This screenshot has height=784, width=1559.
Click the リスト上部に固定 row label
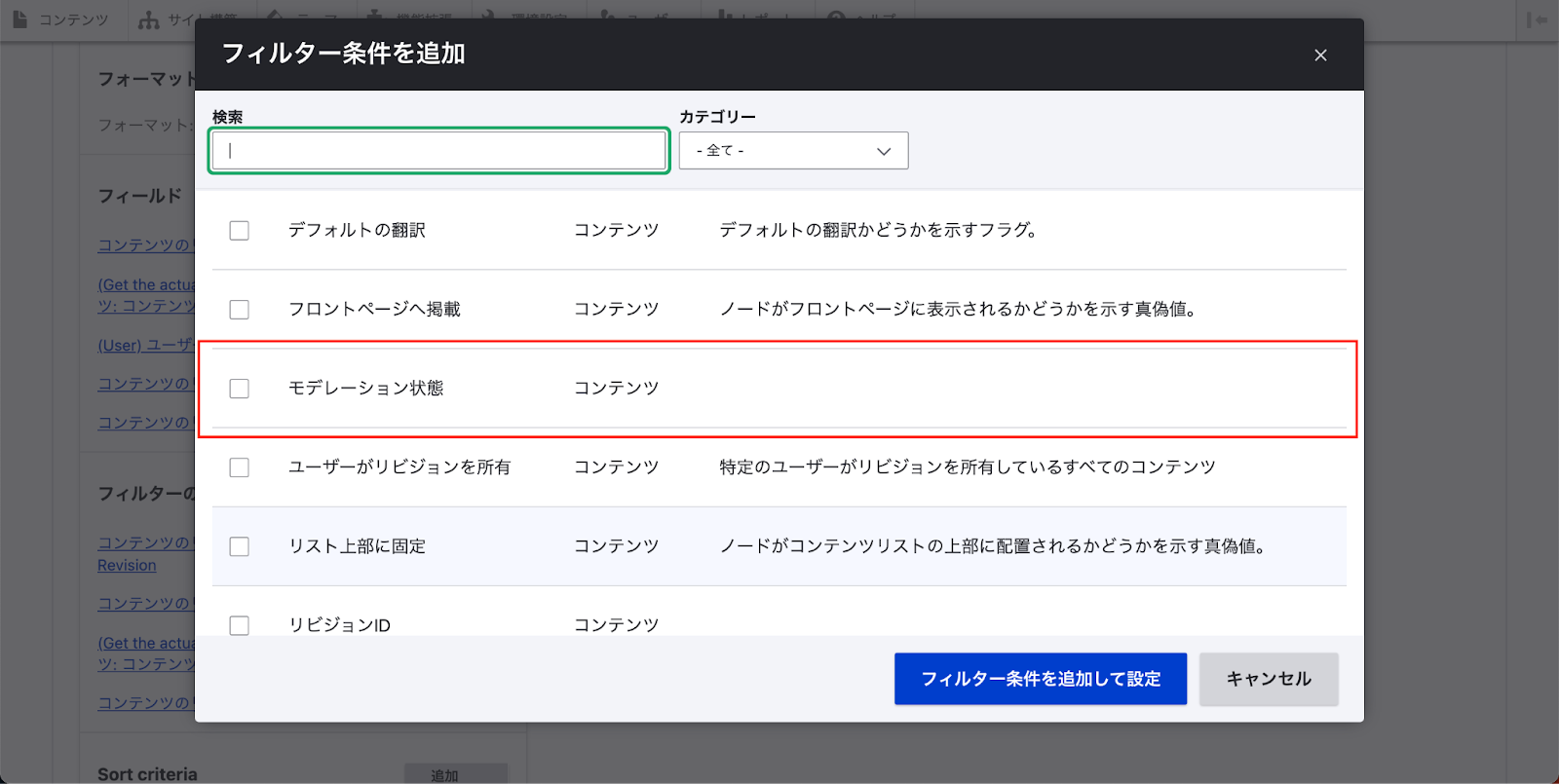[x=357, y=546]
